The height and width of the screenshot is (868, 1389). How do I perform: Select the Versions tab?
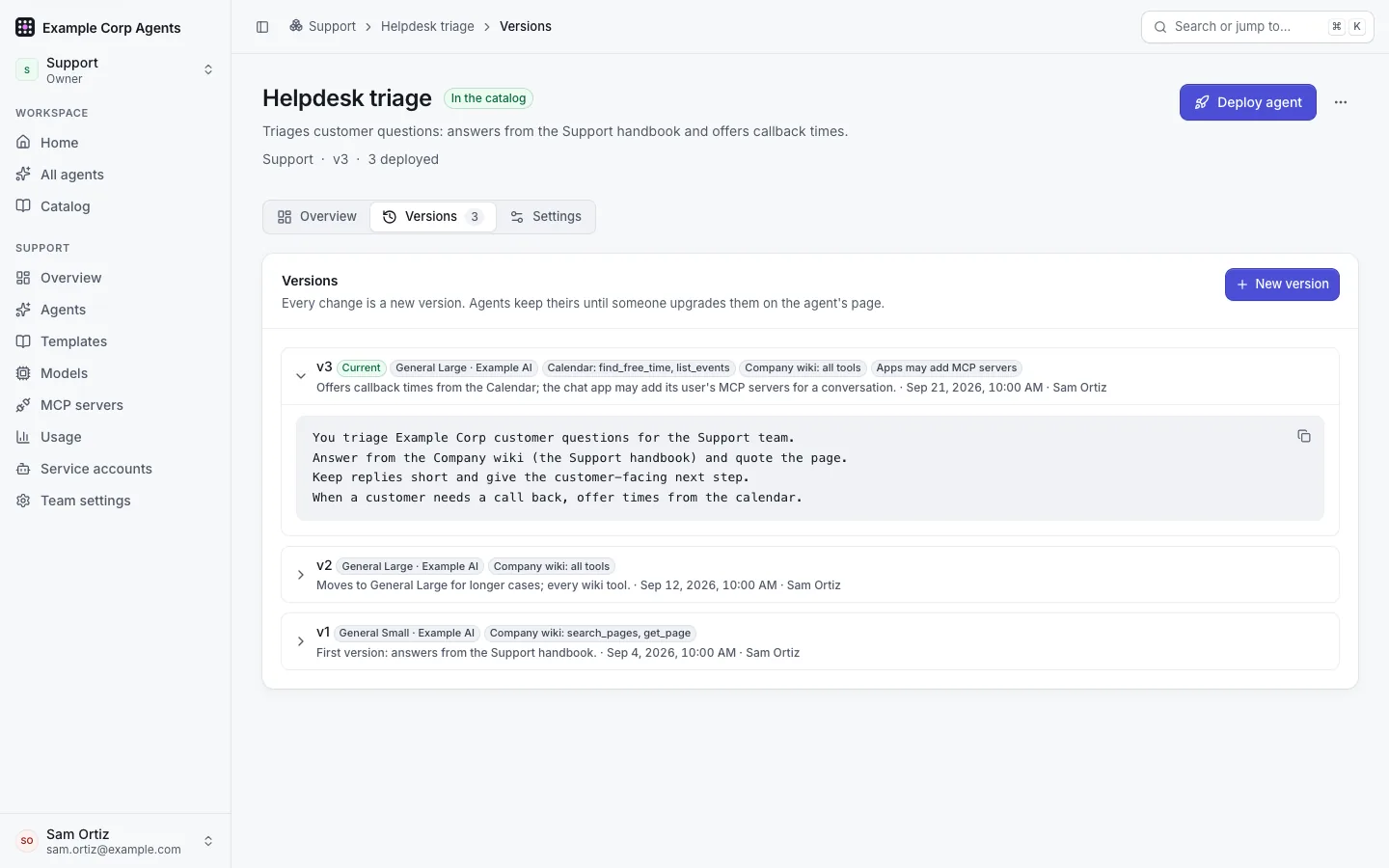click(x=433, y=217)
